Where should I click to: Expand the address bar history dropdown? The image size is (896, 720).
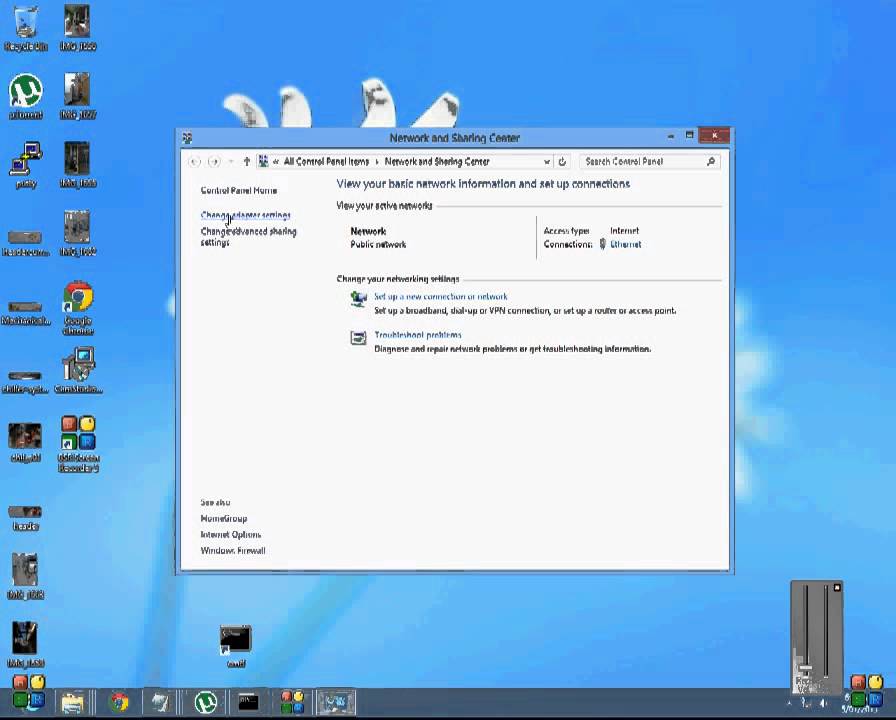(547, 162)
